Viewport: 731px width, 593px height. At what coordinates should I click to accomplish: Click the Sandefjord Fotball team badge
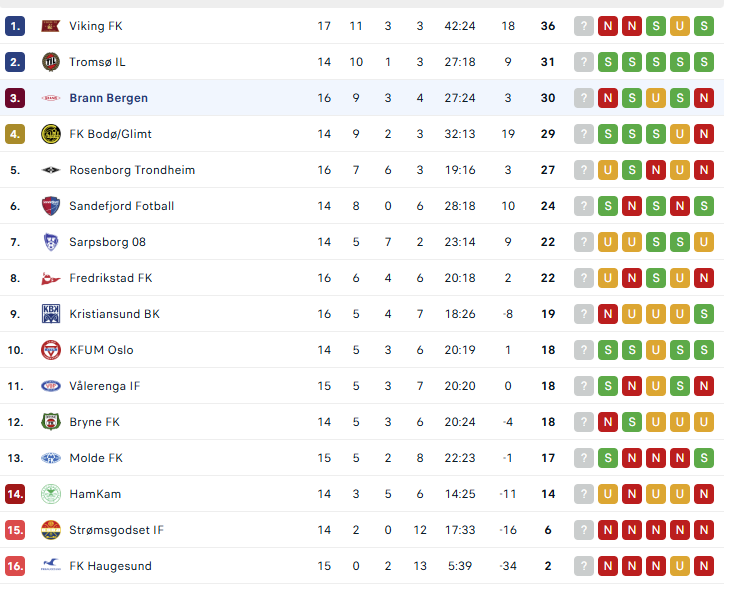[x=50, y=206]
